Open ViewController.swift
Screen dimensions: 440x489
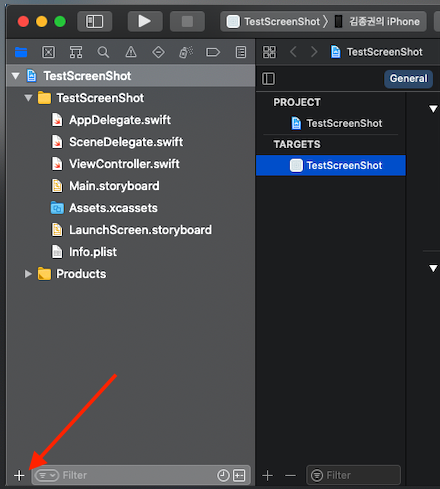click(x=116, y=164)
